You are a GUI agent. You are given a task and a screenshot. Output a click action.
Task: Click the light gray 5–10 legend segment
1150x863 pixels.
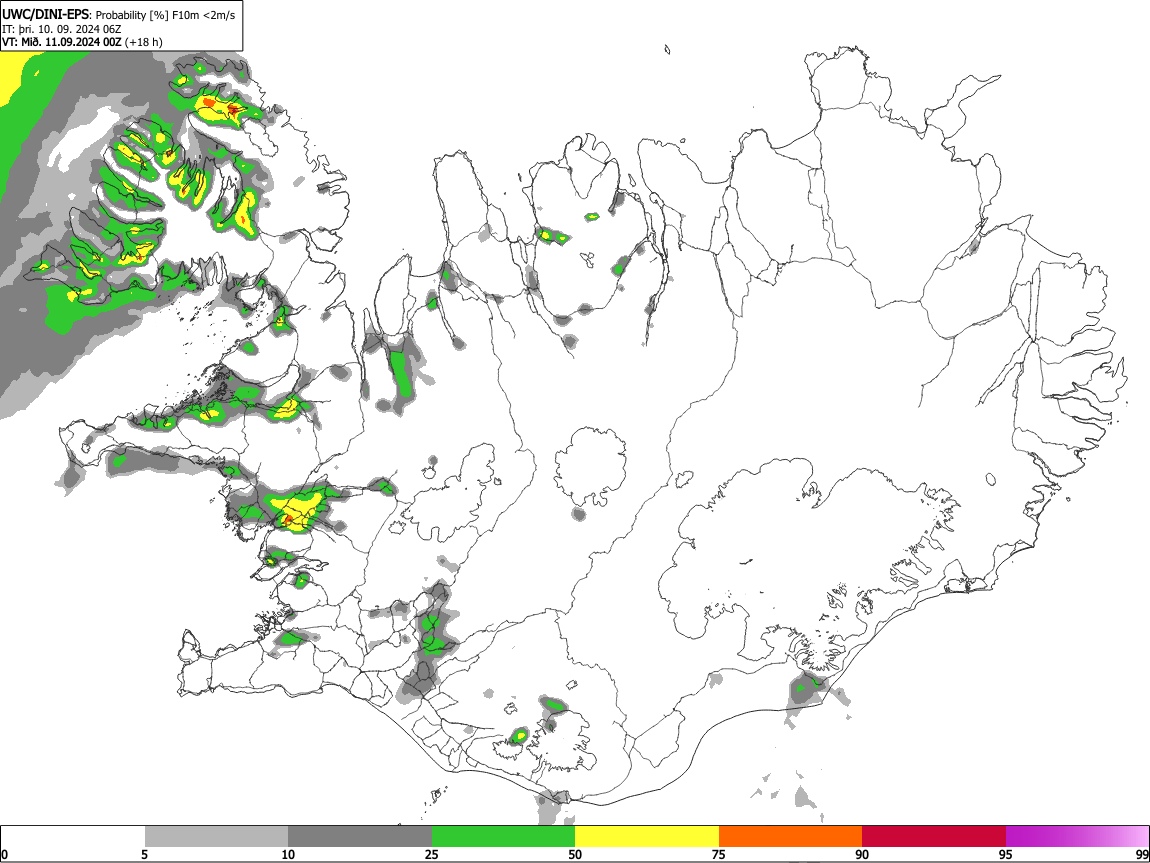point(216,837)
